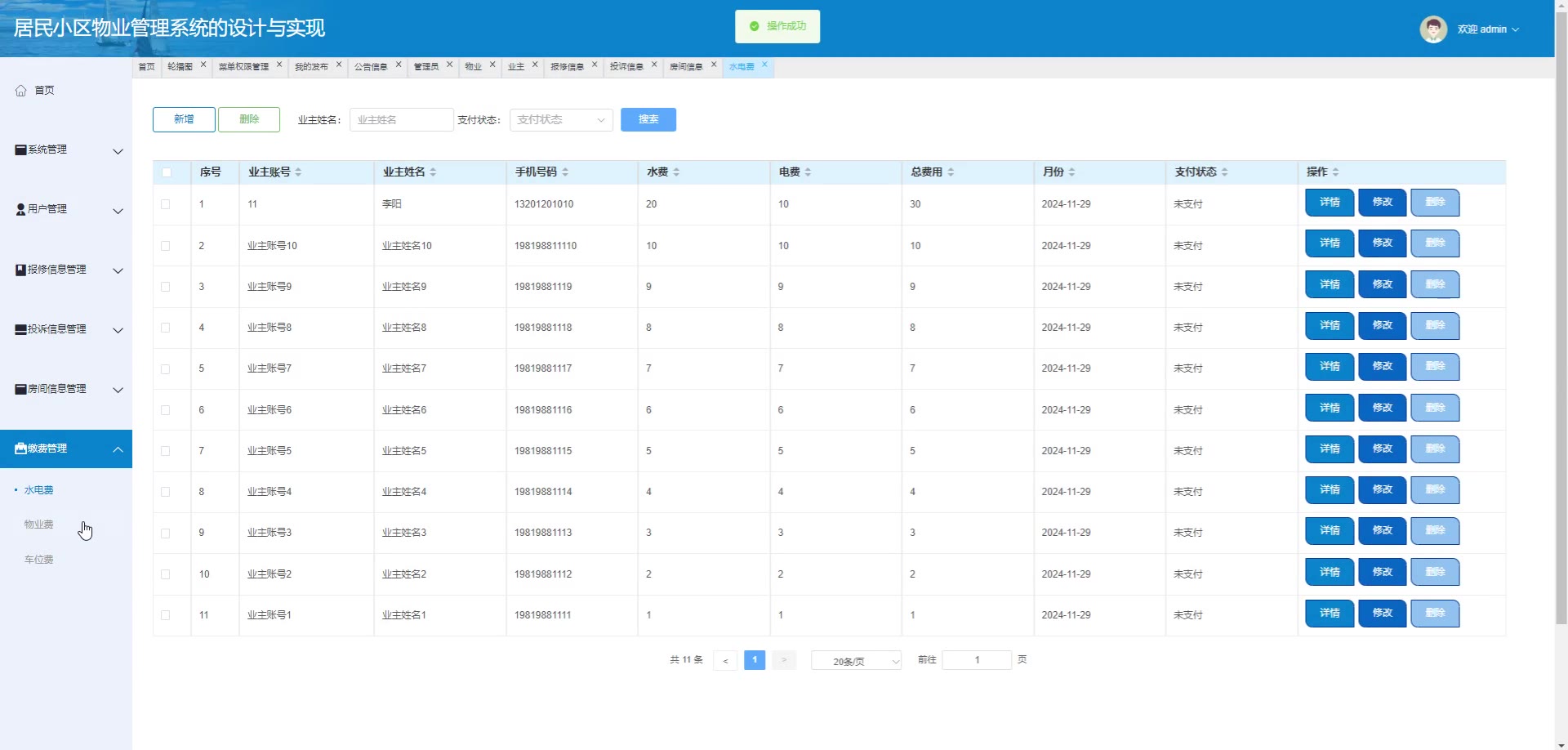This screenshot has height=750, width=1568.
Task: Close the 公告信息 tab
Action: (x=399, y=65)
